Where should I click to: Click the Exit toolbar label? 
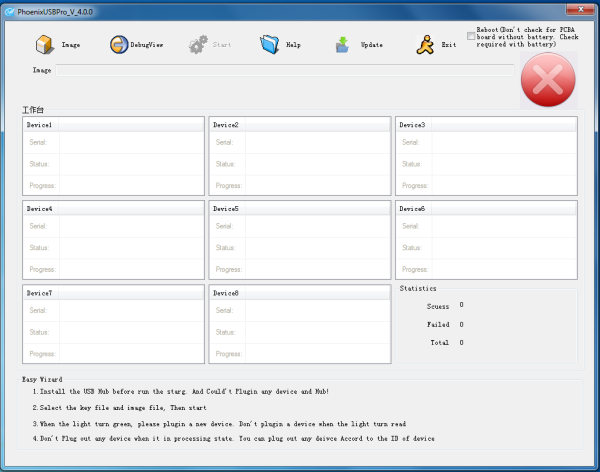pyautogui.click(x=449, y=45)
